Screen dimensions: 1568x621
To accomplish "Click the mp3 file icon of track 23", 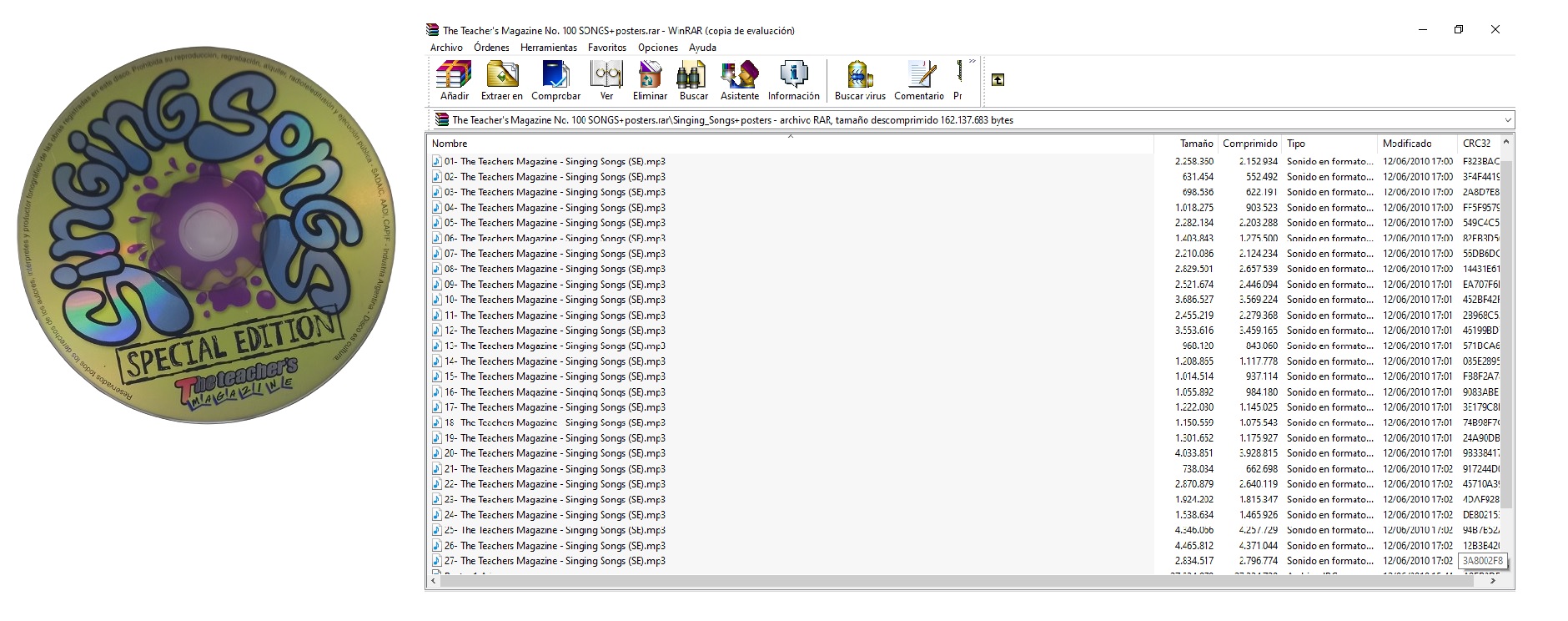I will 436,499.
